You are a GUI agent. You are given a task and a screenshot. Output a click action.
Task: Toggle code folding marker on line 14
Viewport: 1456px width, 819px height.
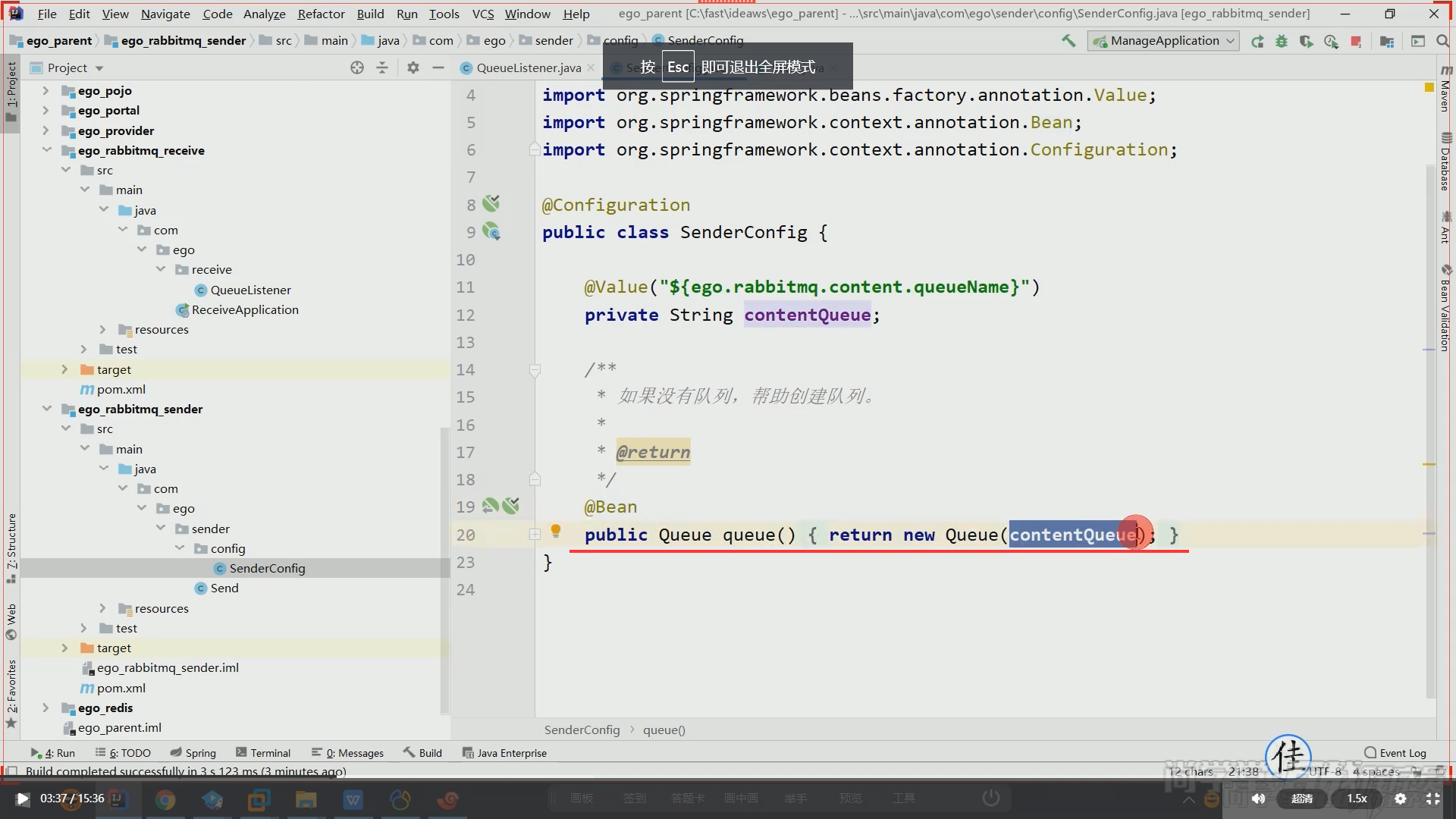(x=535, y=370)
